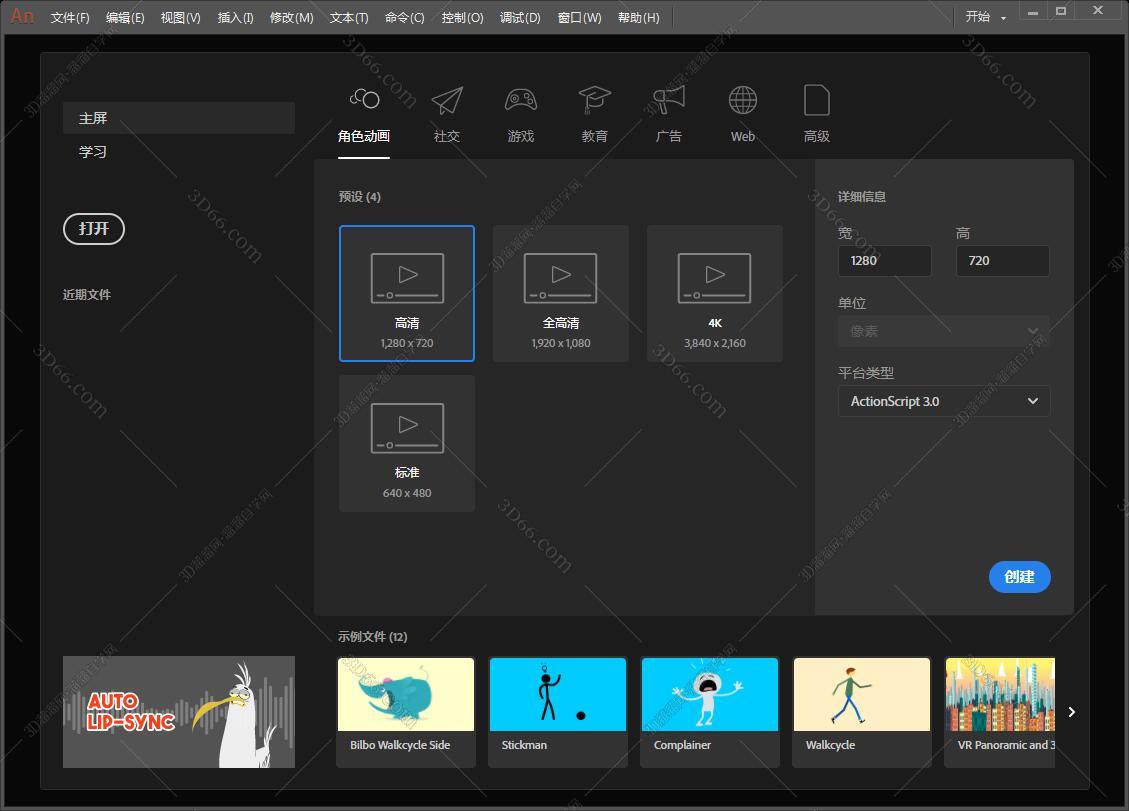The height and width of the screenshot is (811, 1129).
Task: Open the 高级 category icon
Action: pyautogui.click(x=816, y=99)
